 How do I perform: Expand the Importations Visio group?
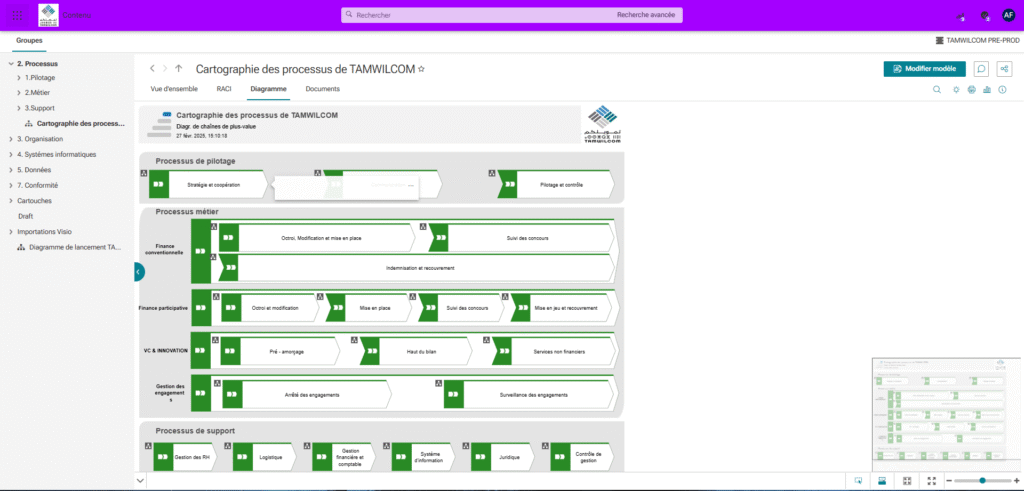10,232
